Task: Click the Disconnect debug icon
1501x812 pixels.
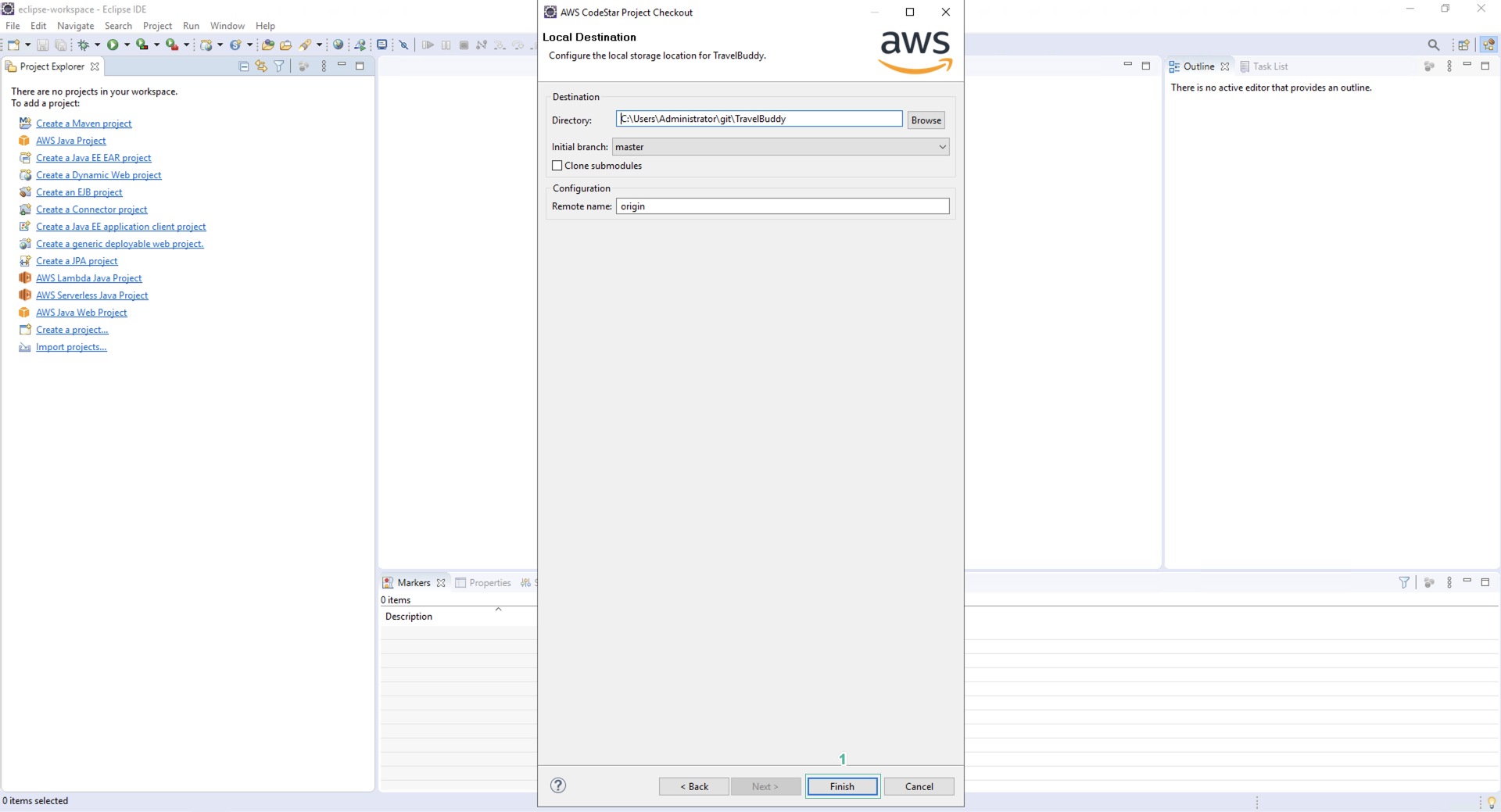Action: [482, 45]
